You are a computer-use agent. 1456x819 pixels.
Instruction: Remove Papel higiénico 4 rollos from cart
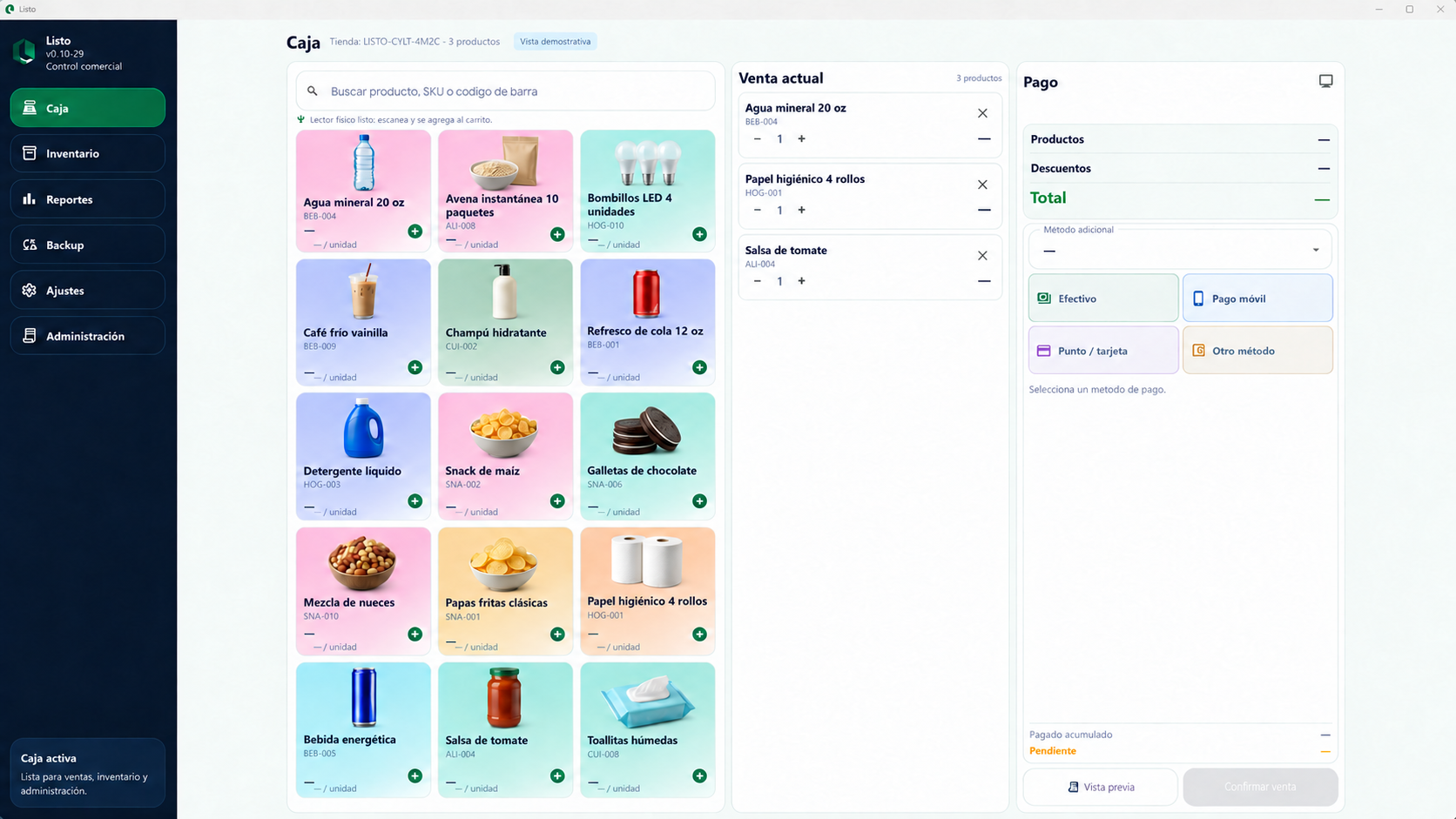point(982,185)
